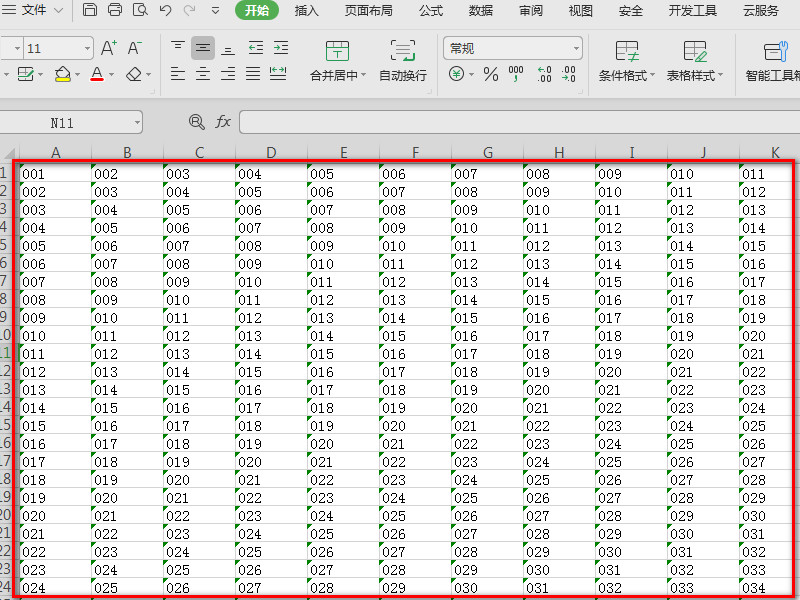Expand 合并居中 dropdown arrow
Image resolution: width=800 pixels, height=600 pixels.
point(364,75)
